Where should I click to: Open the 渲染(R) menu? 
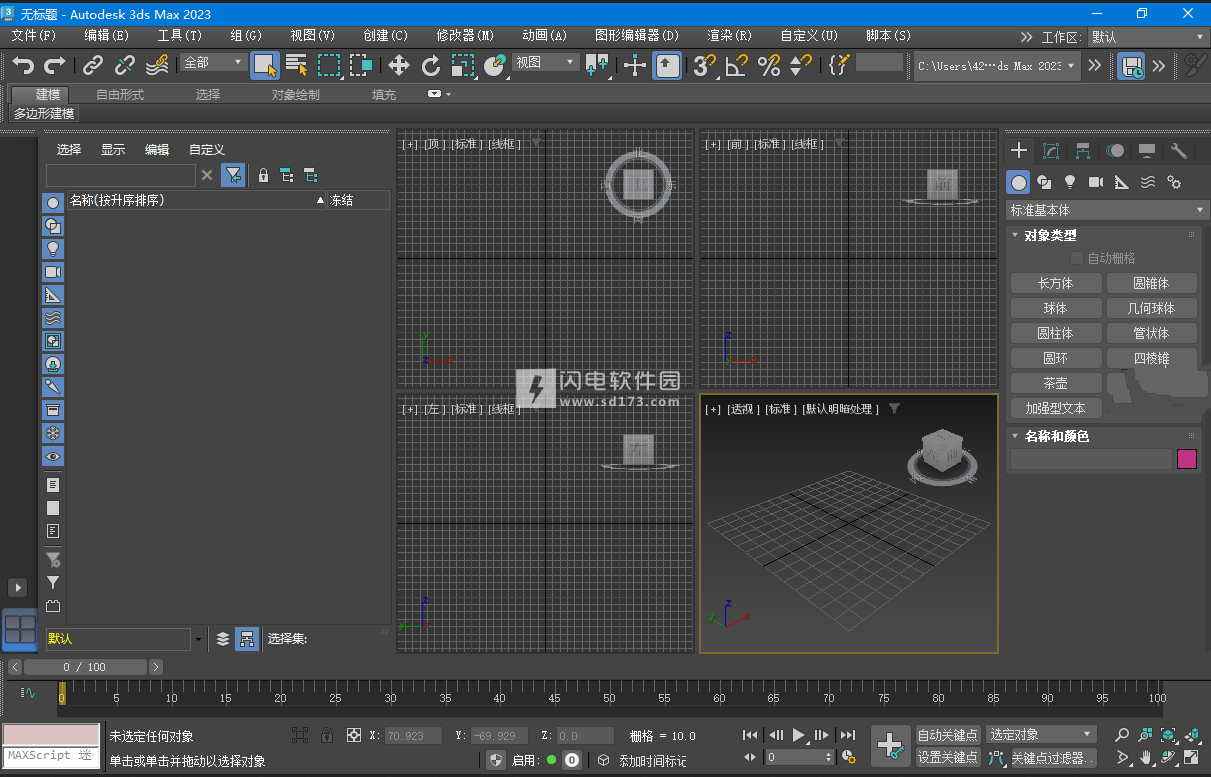(729, 35)
